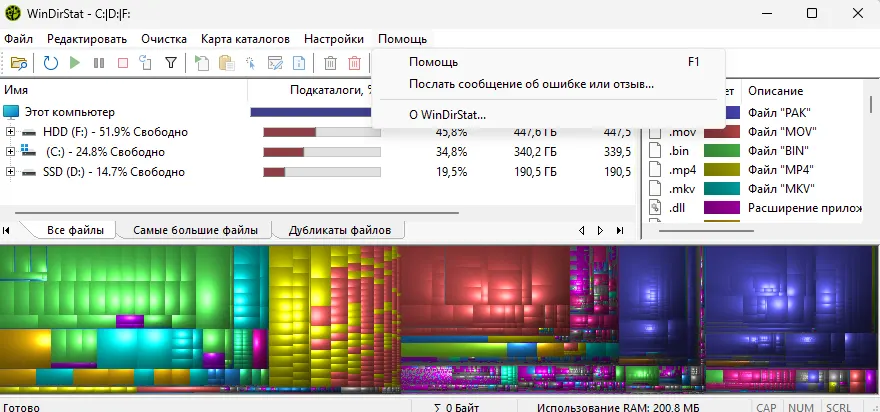Viewport: 880px width, 412px height.
Task: Switch to the "Самые большие файлы" tab
Action: coord(195,230)
